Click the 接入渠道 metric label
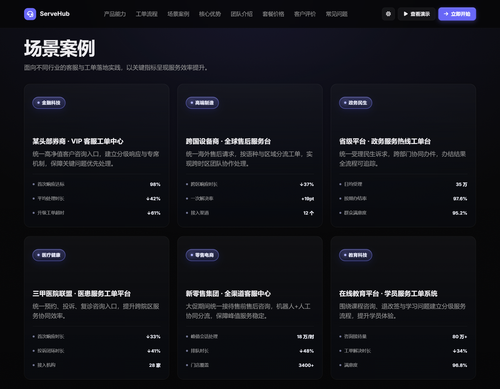 pyautogui.click(x=200, y=213)
